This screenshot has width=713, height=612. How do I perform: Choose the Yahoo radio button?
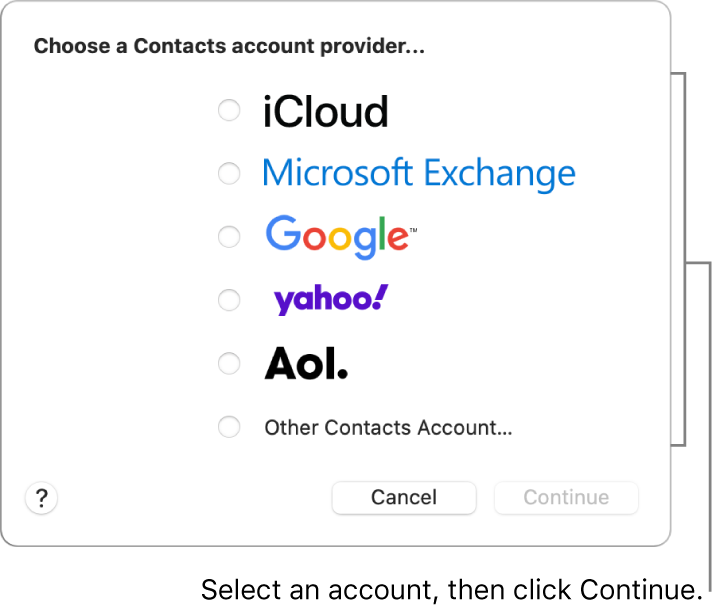[229, 300]
